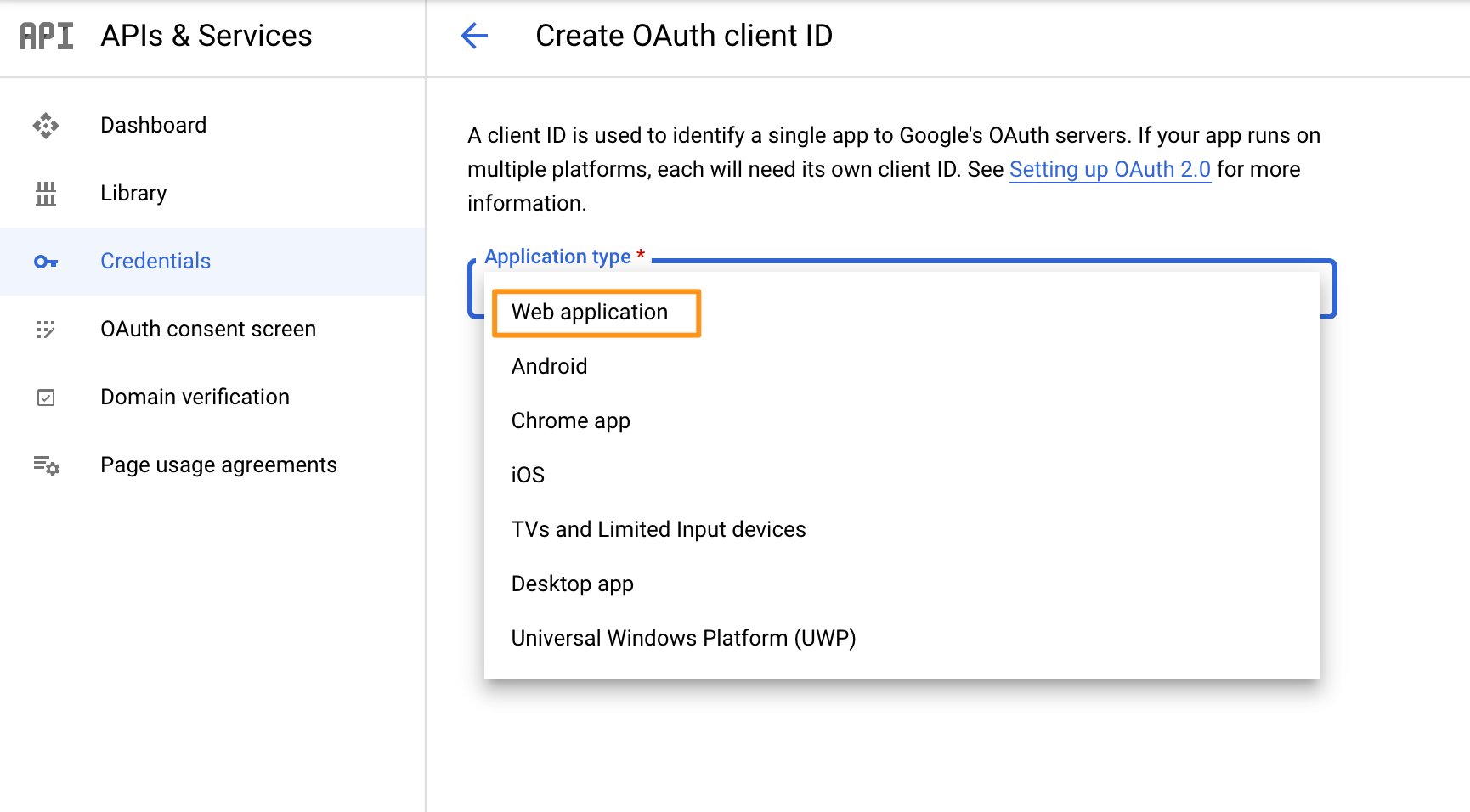This screenshot has width=1470, height=812.
Task: Click the Create OAuth client ID title
Action: point(684,36)
